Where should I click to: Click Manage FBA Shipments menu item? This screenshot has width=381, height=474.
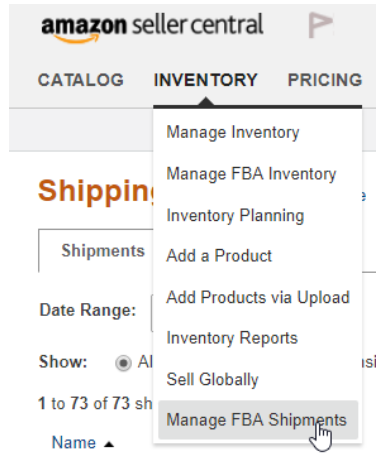pos(258,420)
